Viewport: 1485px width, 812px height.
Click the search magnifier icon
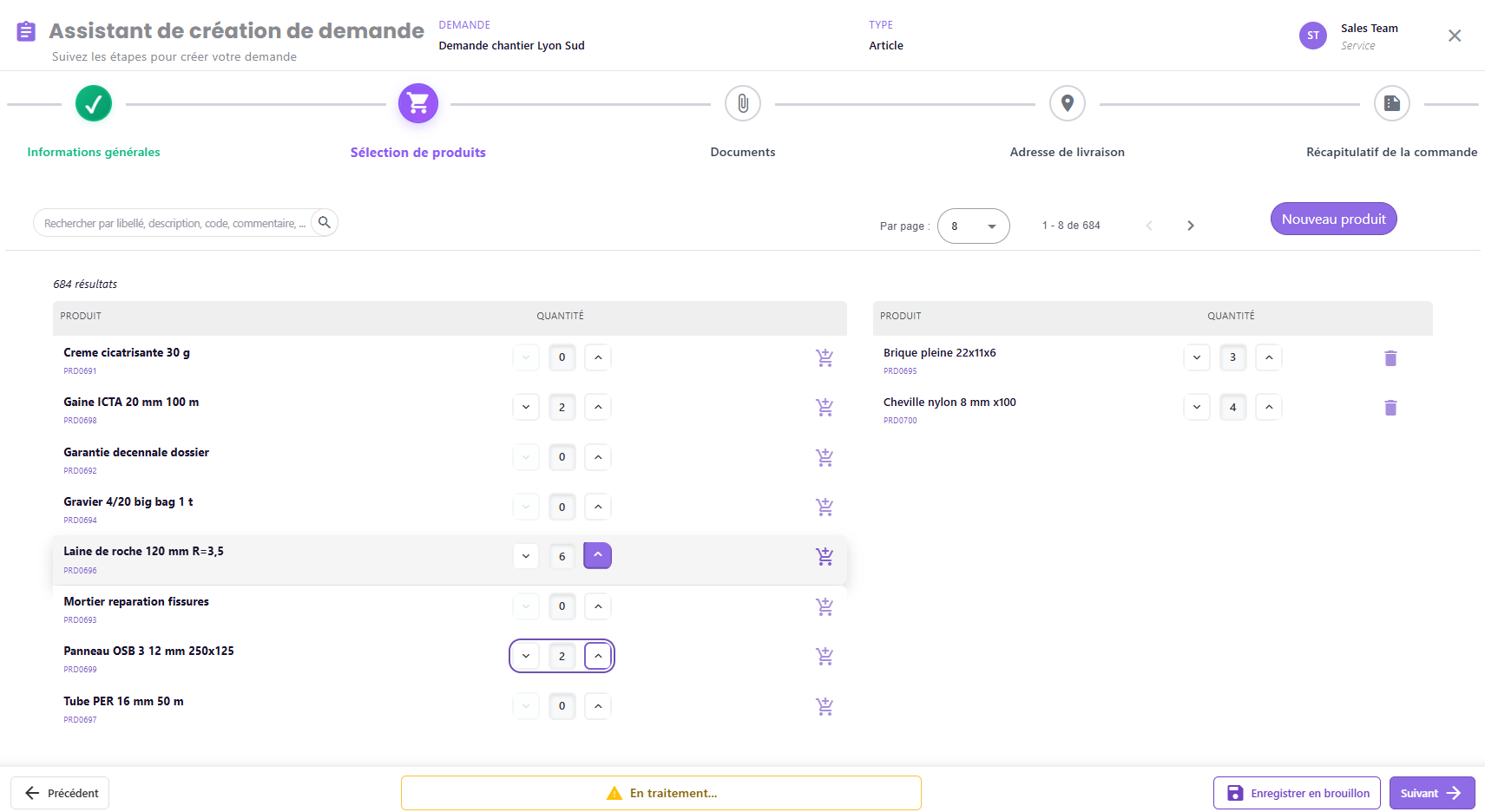tap(325, 223)
